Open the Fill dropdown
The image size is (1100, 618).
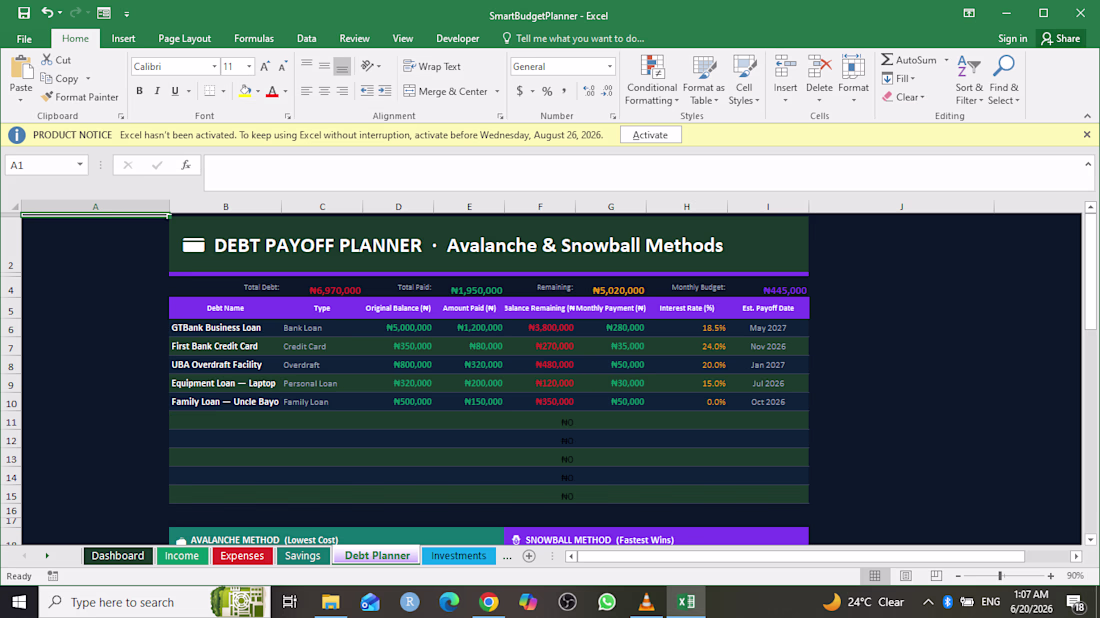898,79
